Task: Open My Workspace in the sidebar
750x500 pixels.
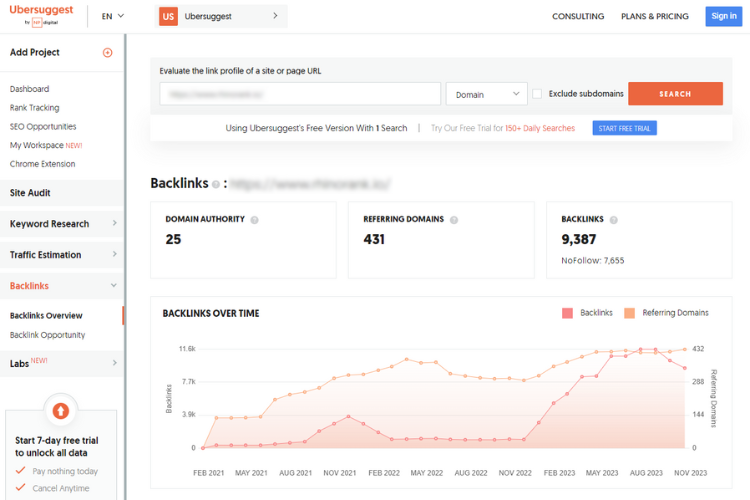Action: 46,145
